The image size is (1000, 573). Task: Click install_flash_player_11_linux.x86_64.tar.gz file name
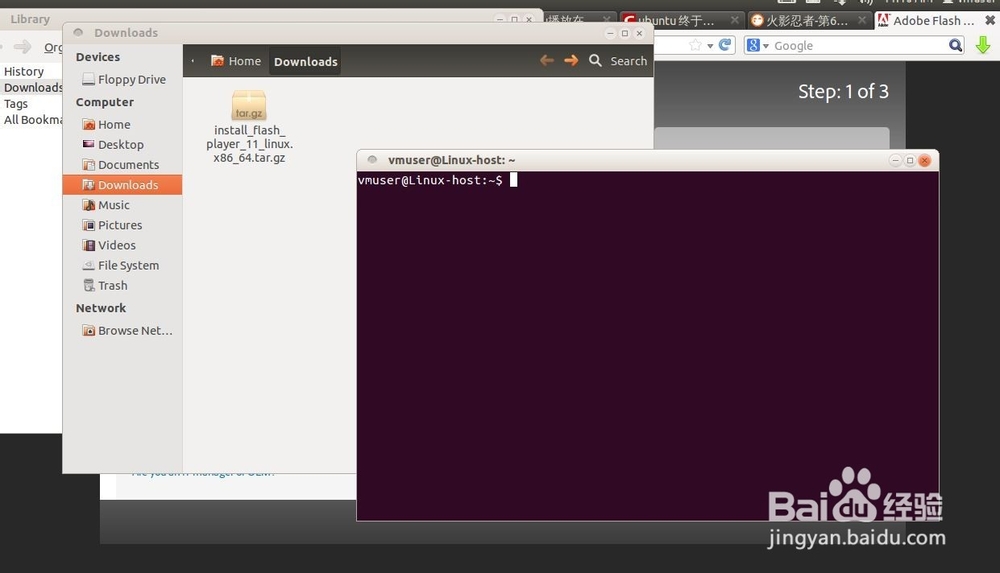click(249, 144)
